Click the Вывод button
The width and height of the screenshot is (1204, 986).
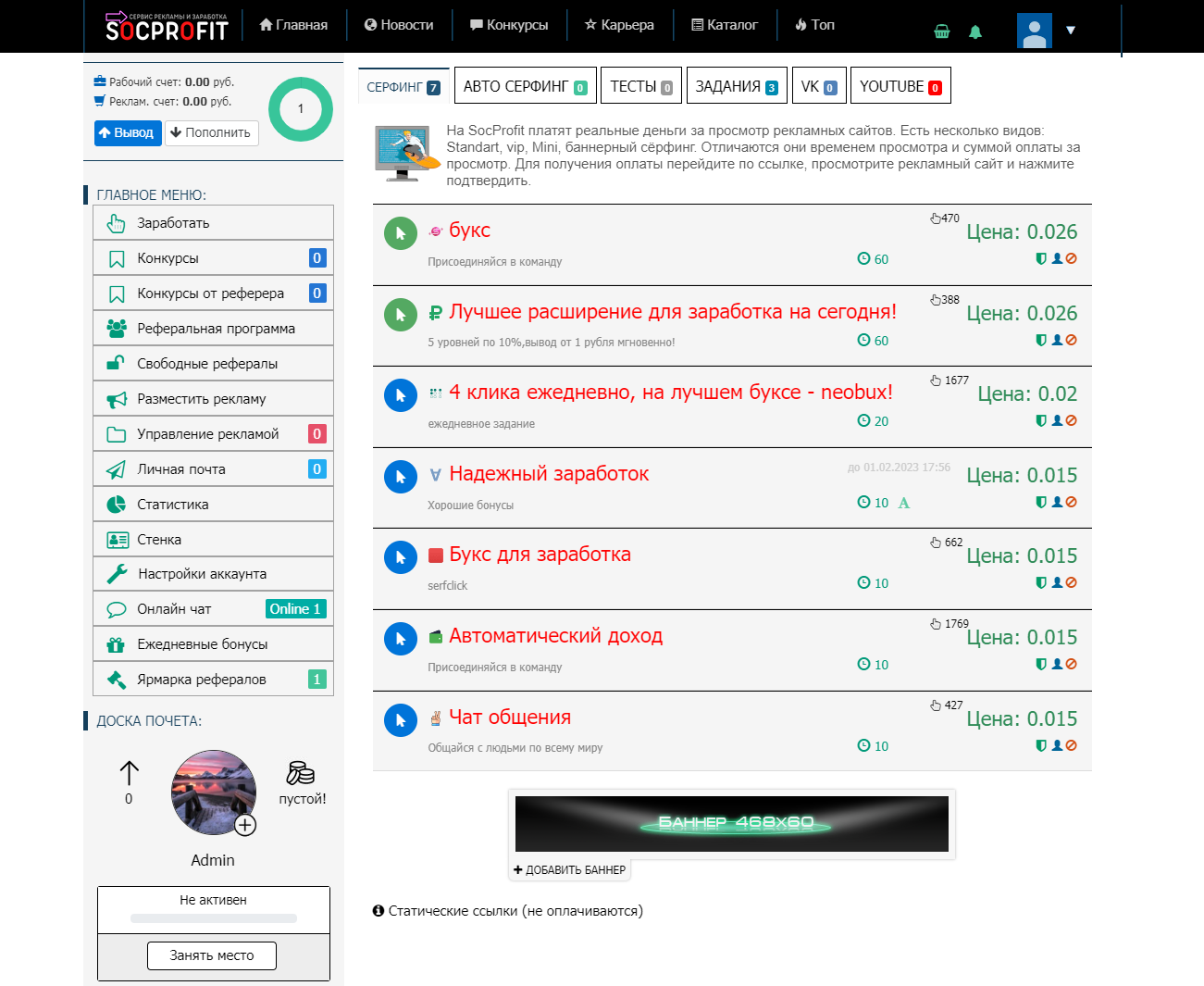(x=128, y=133)
